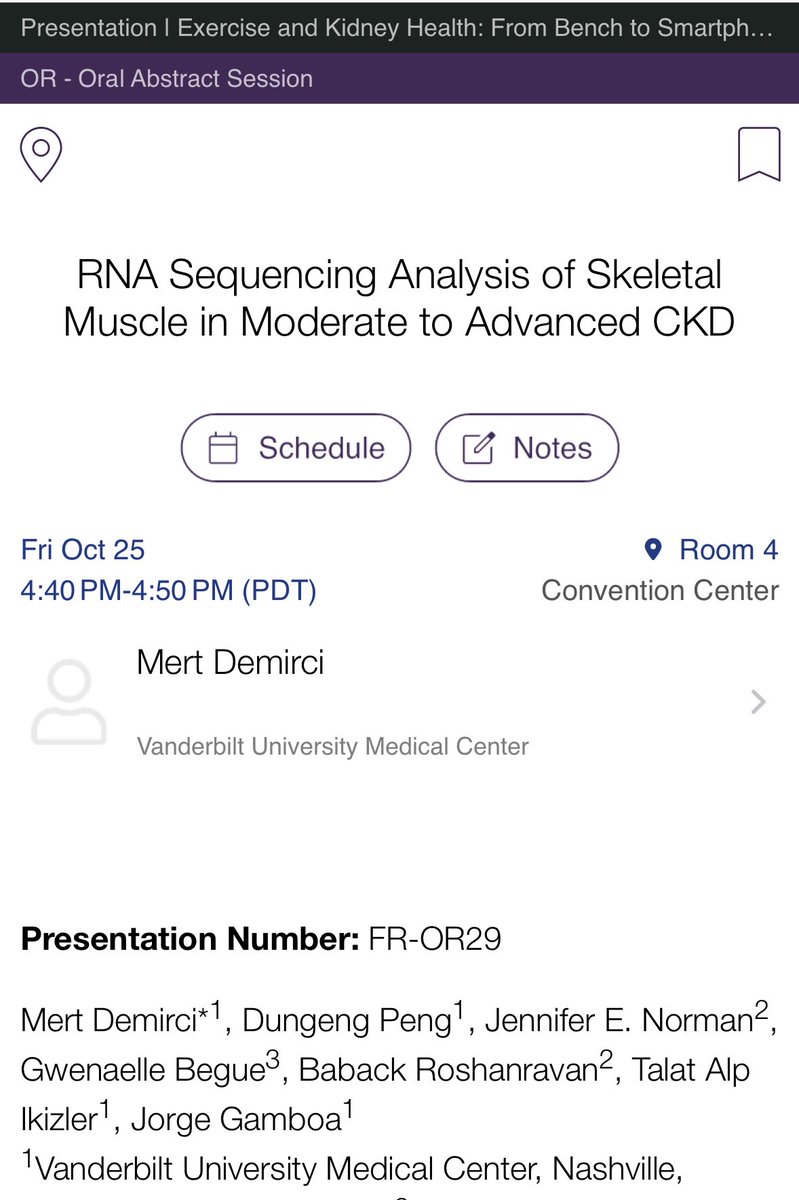This screenshot has width=799, height=1200.
Task: Click author name Jorge Gamboa
Action: click(x=235, y=1119)
